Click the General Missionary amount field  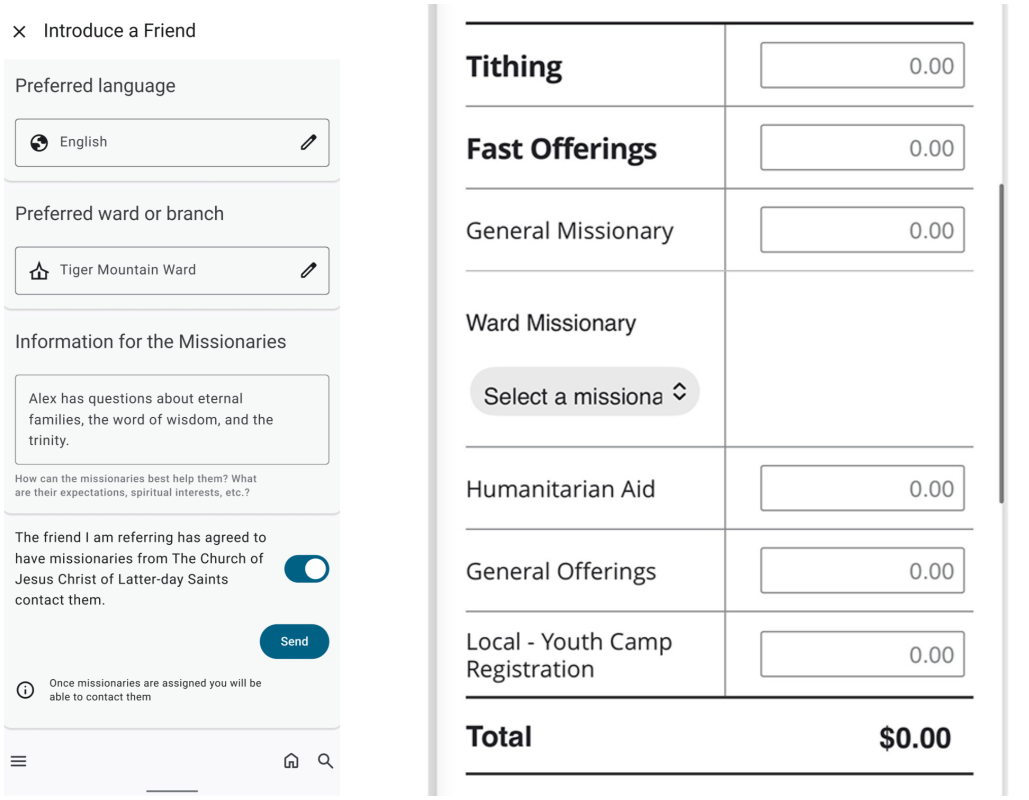[862, 230]
